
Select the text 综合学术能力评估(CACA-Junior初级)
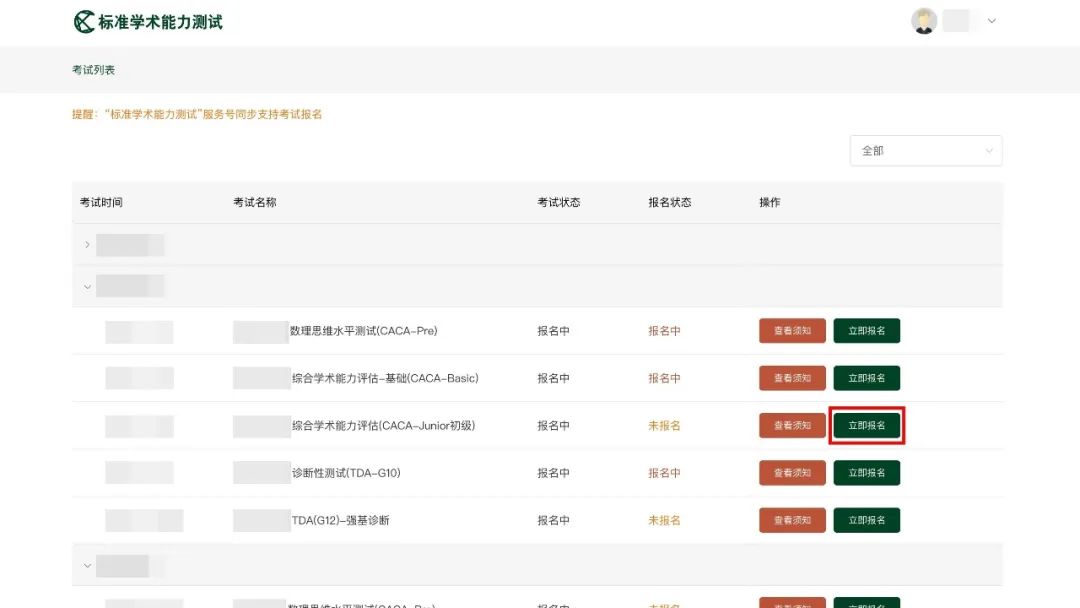pyautogui.click(x=383, y=426)
